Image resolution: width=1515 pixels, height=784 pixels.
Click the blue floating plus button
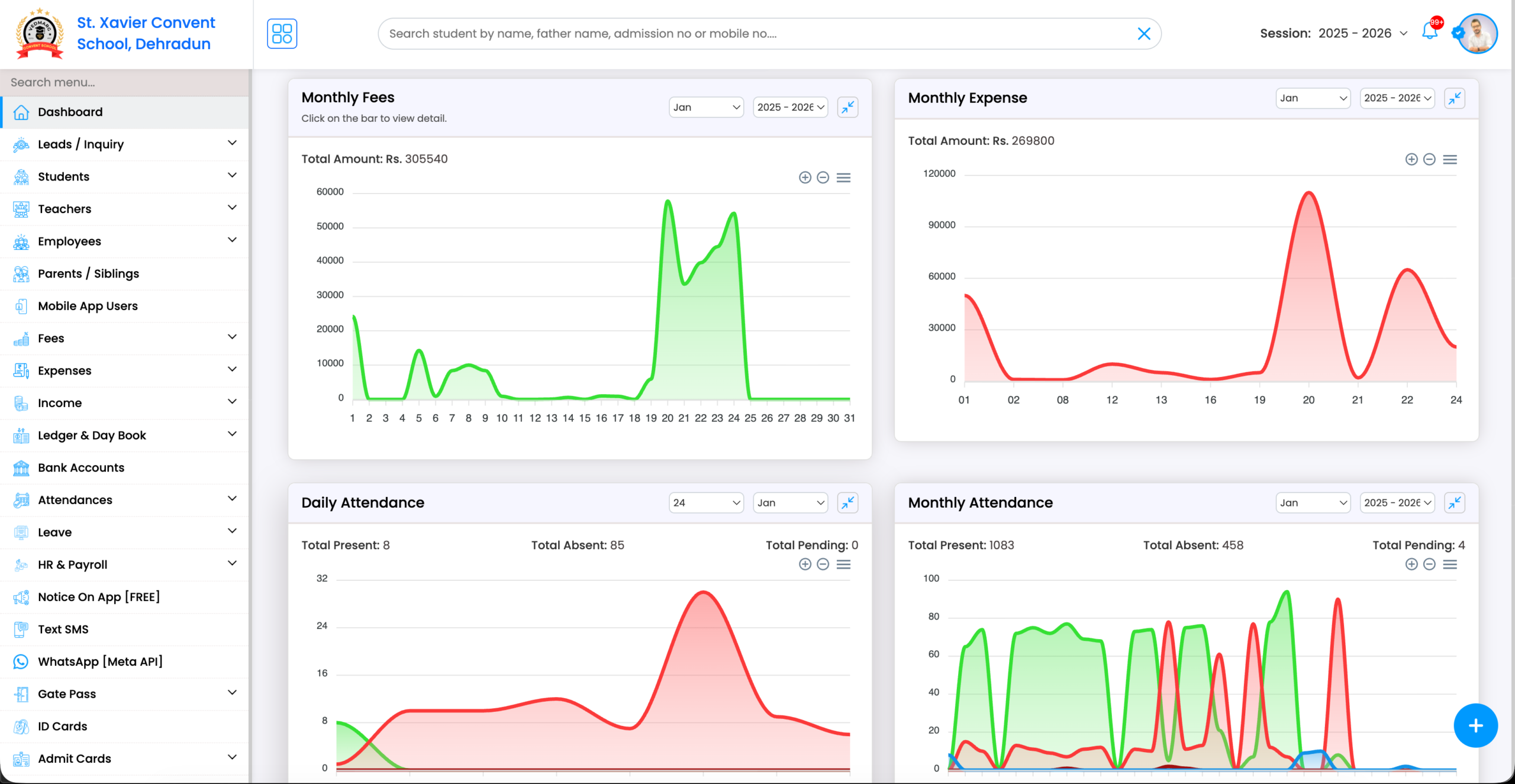[x=1475, y=725]
